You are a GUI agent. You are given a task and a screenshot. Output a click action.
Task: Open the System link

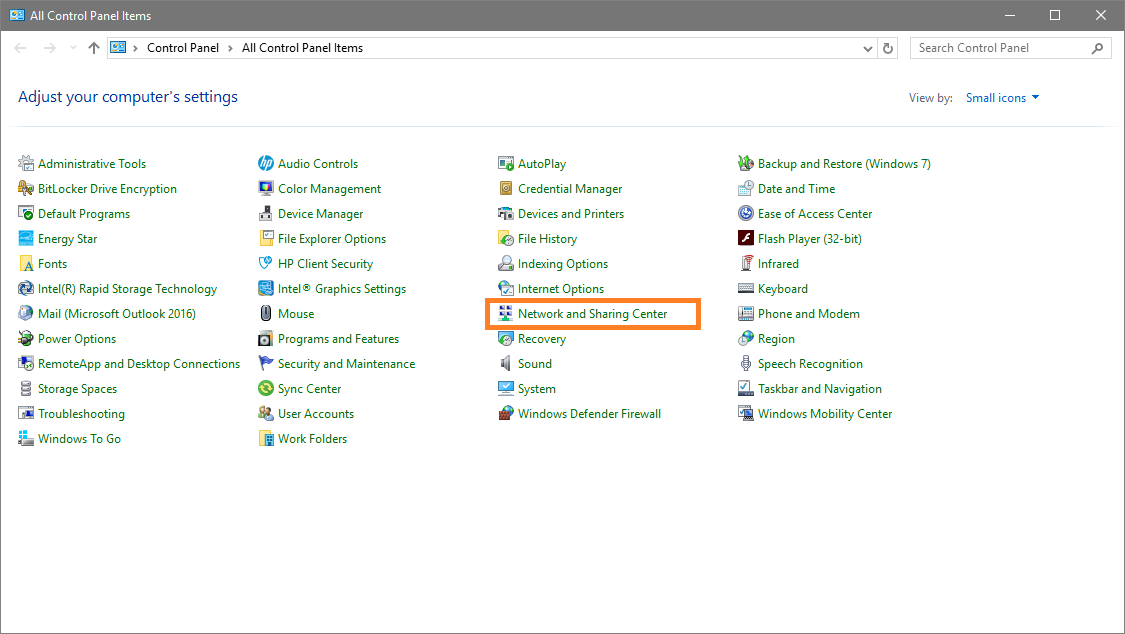(x=537, y=389)
